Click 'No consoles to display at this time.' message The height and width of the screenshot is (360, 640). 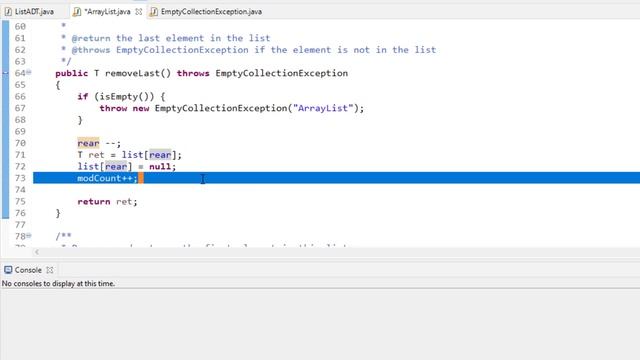(58, 283)
